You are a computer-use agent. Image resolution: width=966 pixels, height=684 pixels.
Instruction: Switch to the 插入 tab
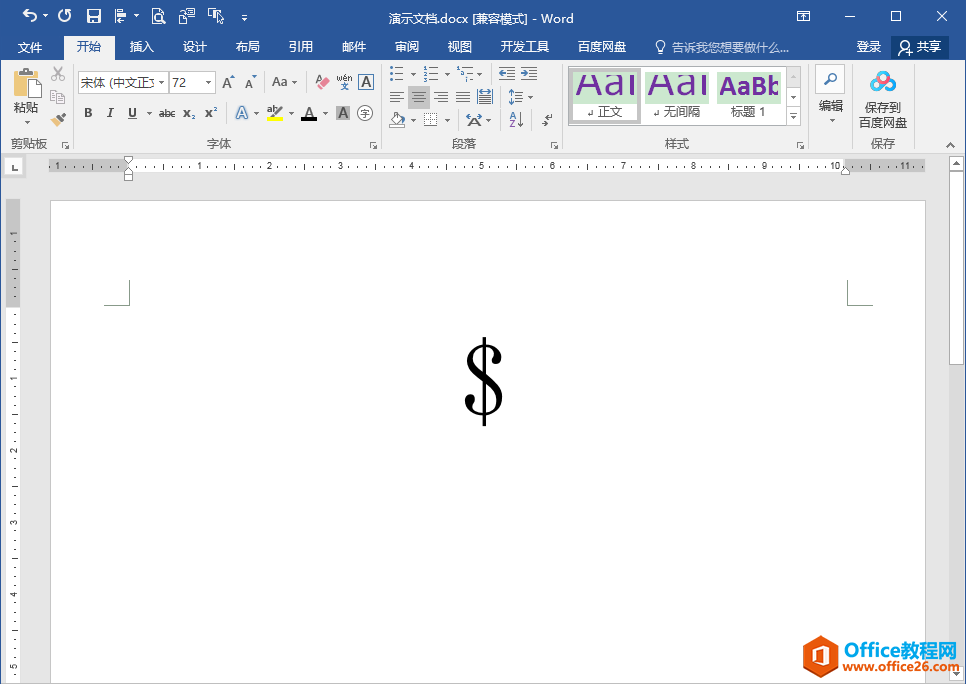tap(142, 47)
